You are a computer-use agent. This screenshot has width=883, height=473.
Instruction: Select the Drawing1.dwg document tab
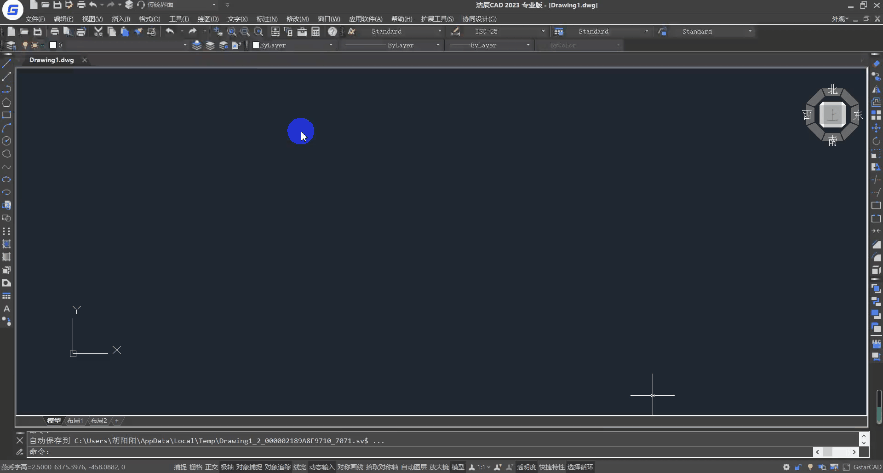point(51,60)
